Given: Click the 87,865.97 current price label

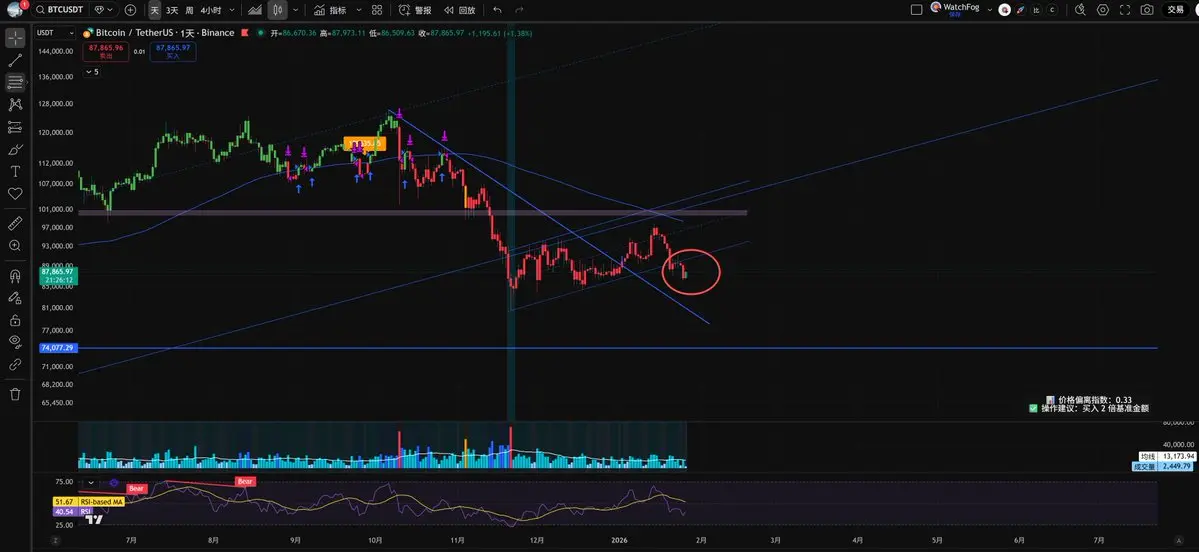Looking at the screenshot, I should point(58,275).
